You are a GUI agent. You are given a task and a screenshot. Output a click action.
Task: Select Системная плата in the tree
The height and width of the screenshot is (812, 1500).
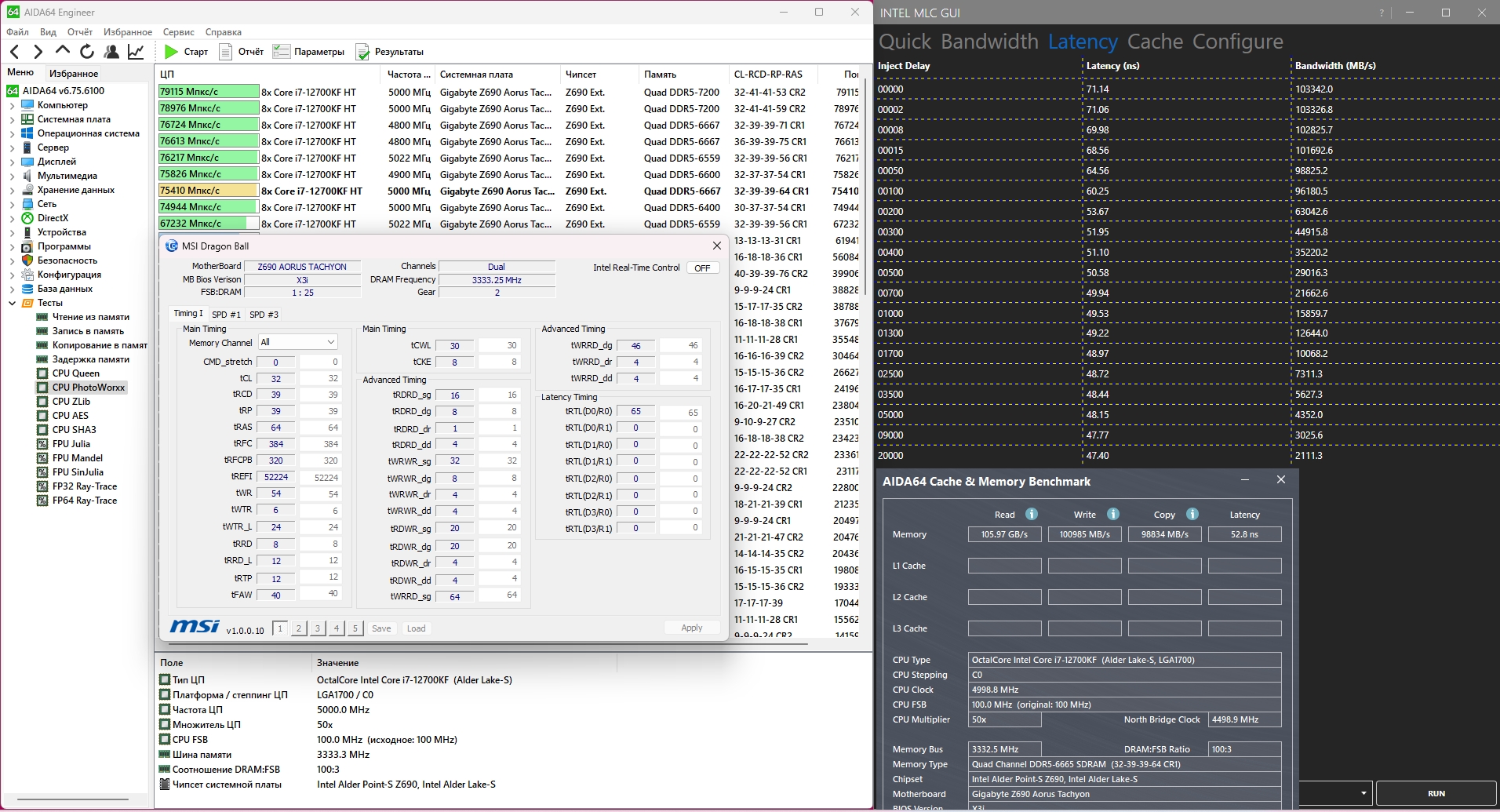(74, 119)
